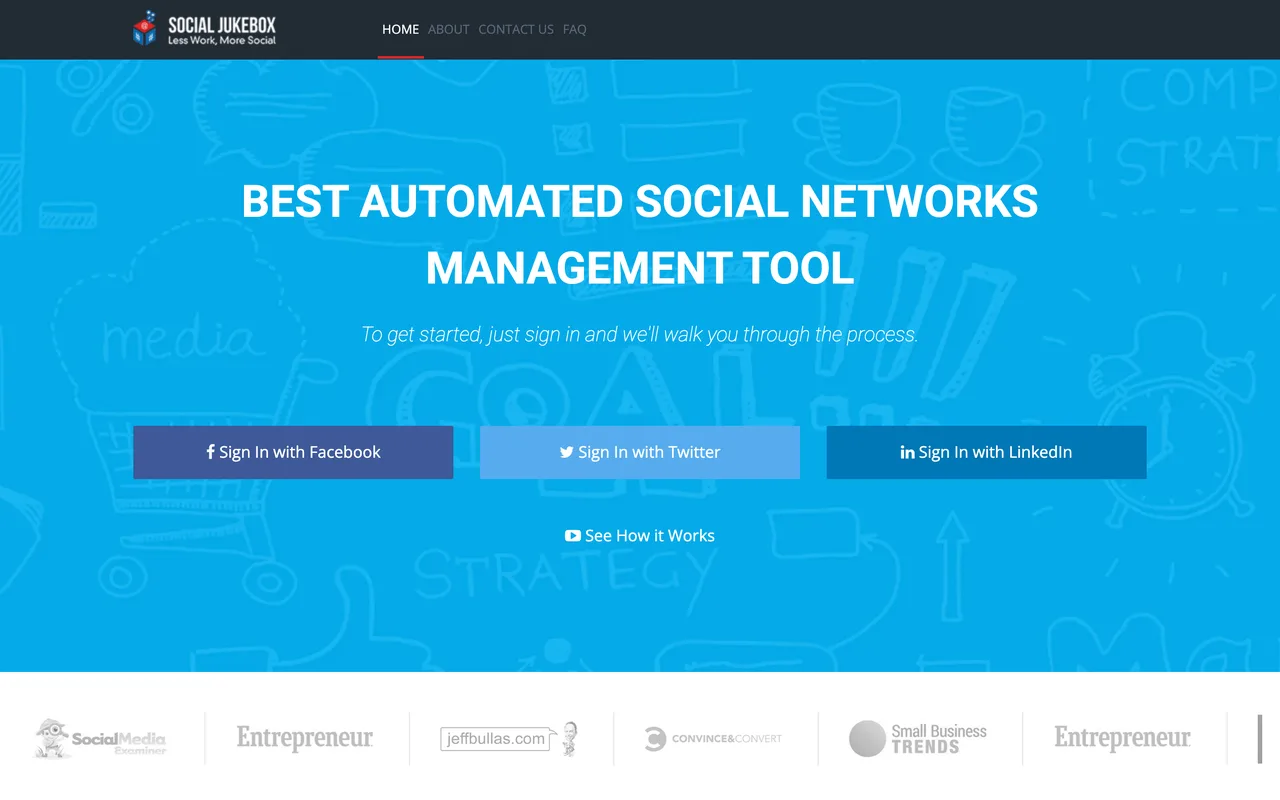Choose Sign In with Twitter
This screenshot has height=800, width=1280.
coord(640,452)
